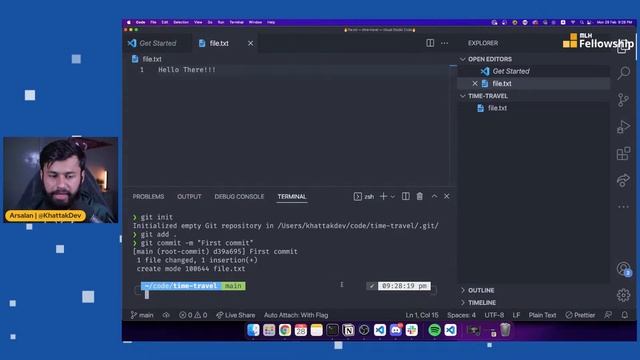Start Live Share from status bar
Image resolution: width=640 pixels, height=360 pixels.
click(x=236, y=315)
